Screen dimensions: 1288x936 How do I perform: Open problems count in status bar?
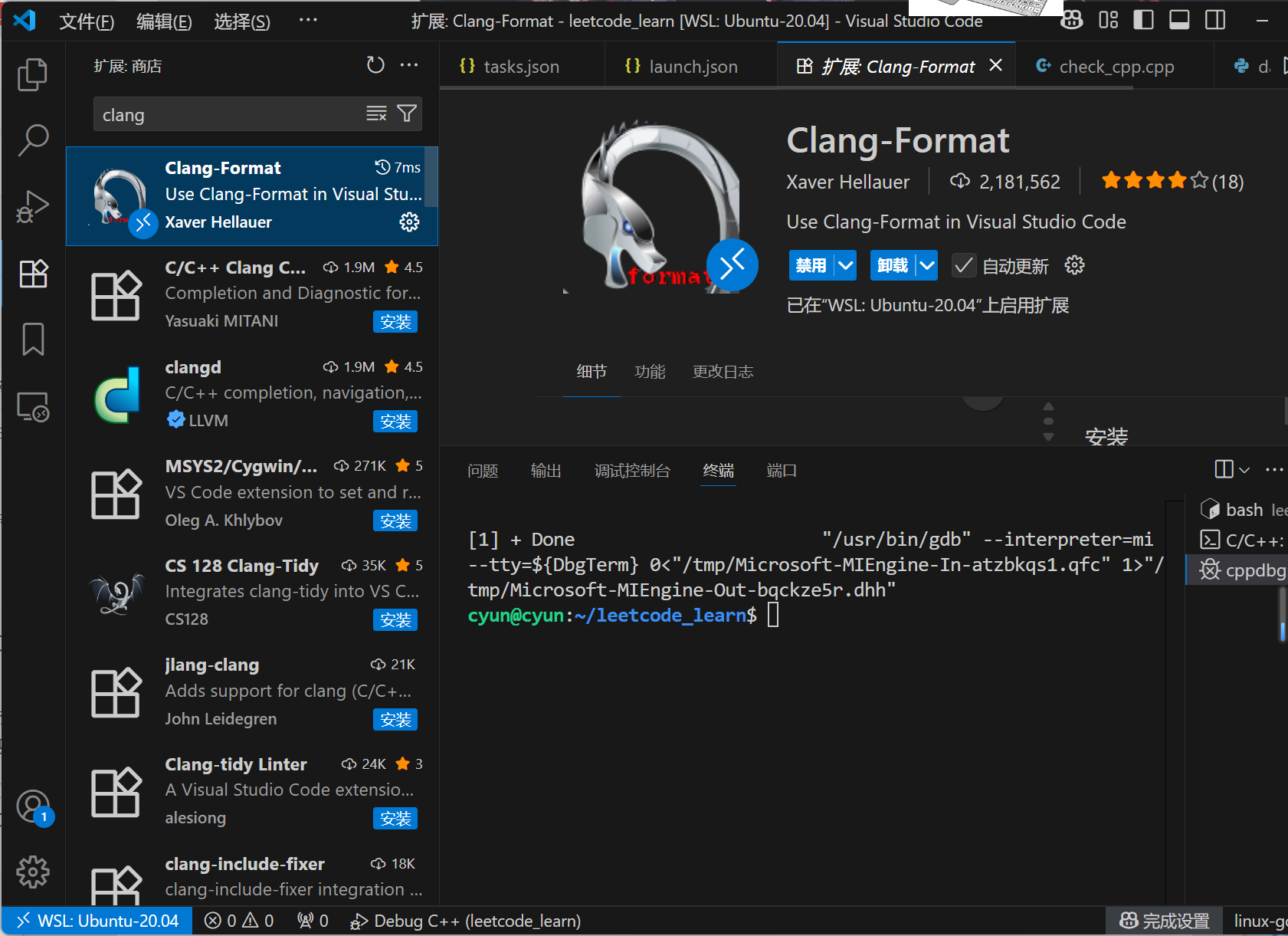tap(239, 921)
